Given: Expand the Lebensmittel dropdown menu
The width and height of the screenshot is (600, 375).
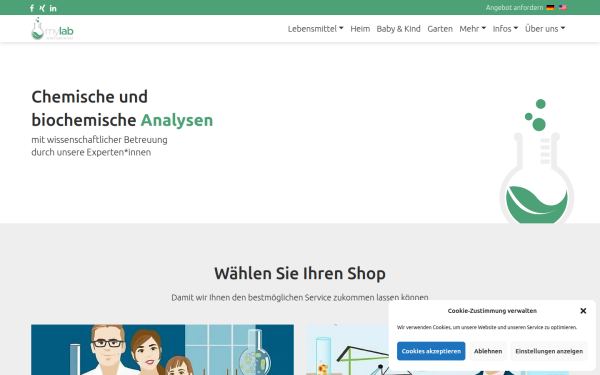Looking at the screenshot, I should click(x=315, y=29).
